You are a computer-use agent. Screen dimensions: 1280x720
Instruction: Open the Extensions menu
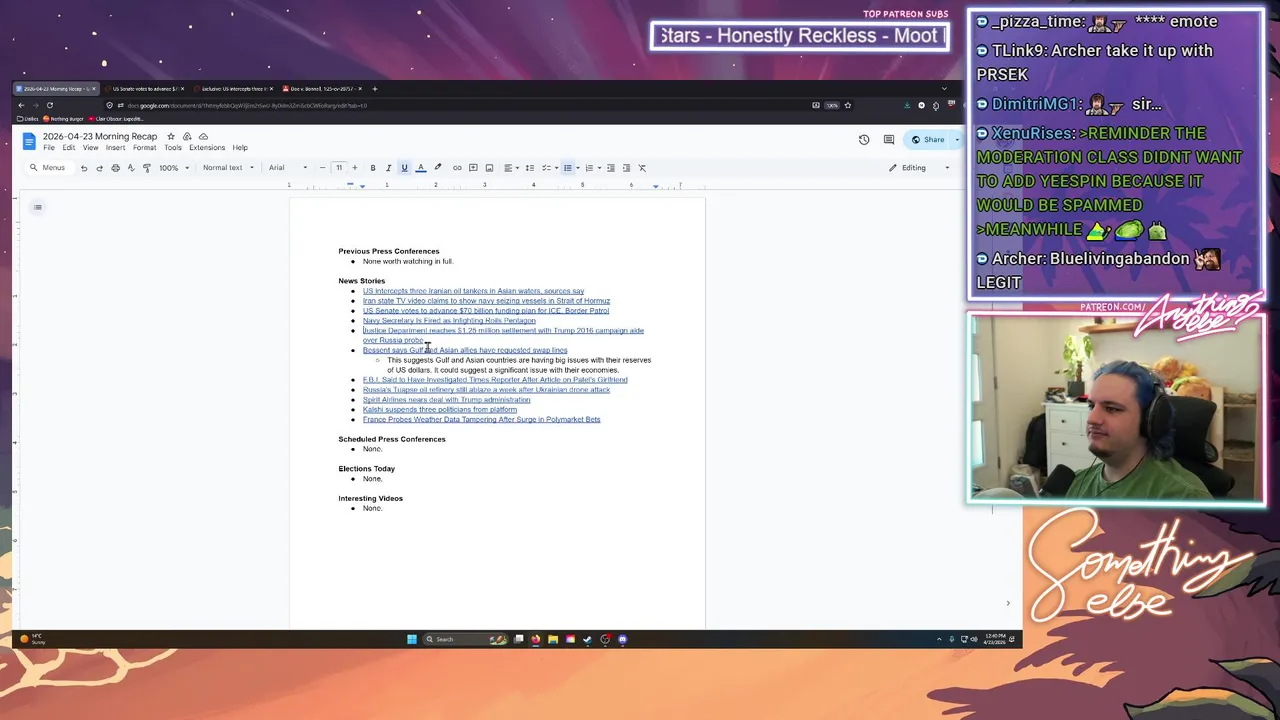(x=207, y=148)
